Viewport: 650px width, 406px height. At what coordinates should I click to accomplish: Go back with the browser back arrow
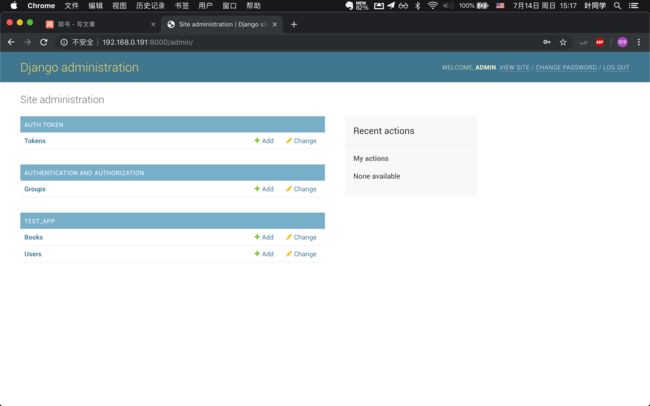coord(11,42)
